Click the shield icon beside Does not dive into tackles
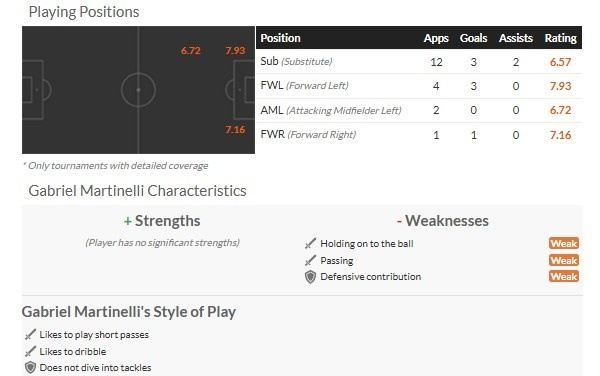This screenshot has height=376, width=600. point(30,368)
